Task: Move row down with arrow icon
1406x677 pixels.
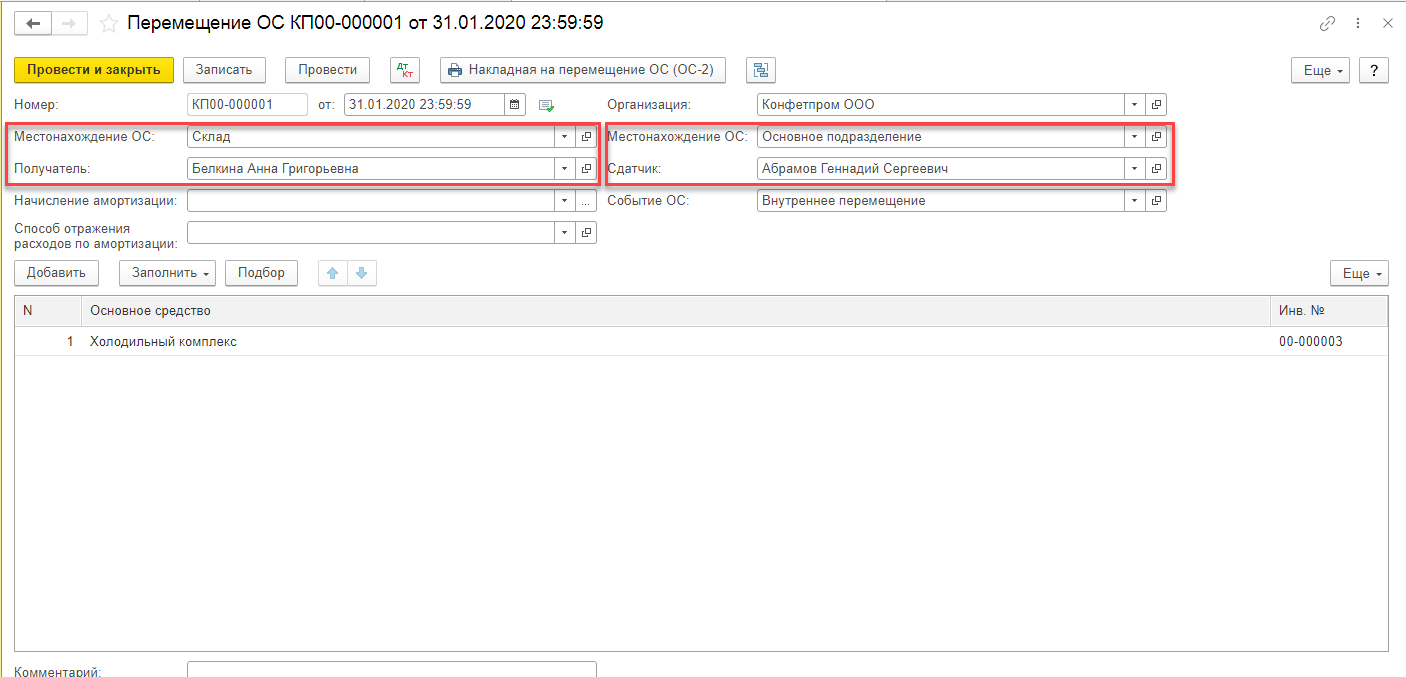Action: click(x=362, y=273)
